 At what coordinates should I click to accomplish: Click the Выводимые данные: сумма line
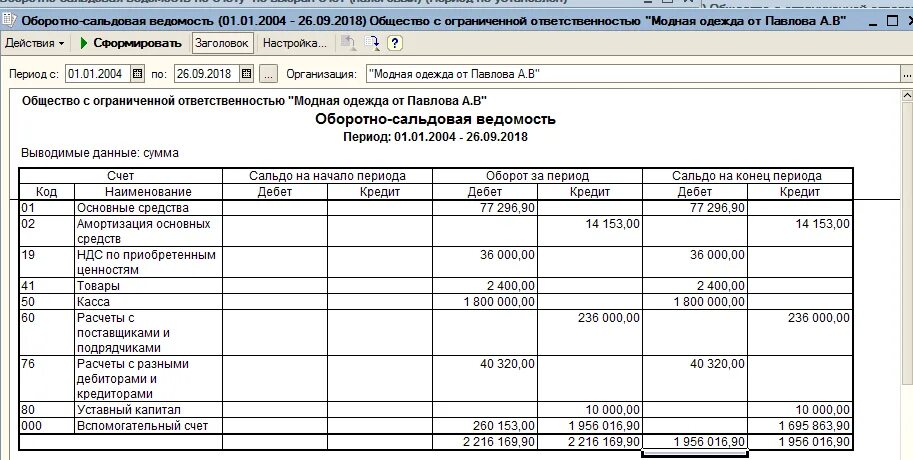coord(100,153)
